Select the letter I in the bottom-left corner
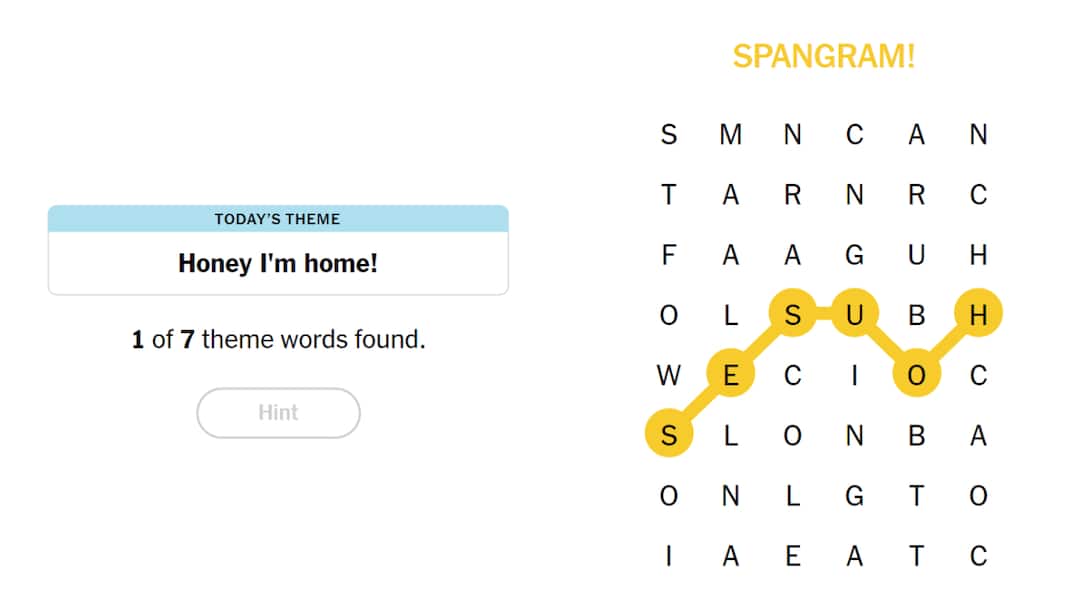 [669, 555]
